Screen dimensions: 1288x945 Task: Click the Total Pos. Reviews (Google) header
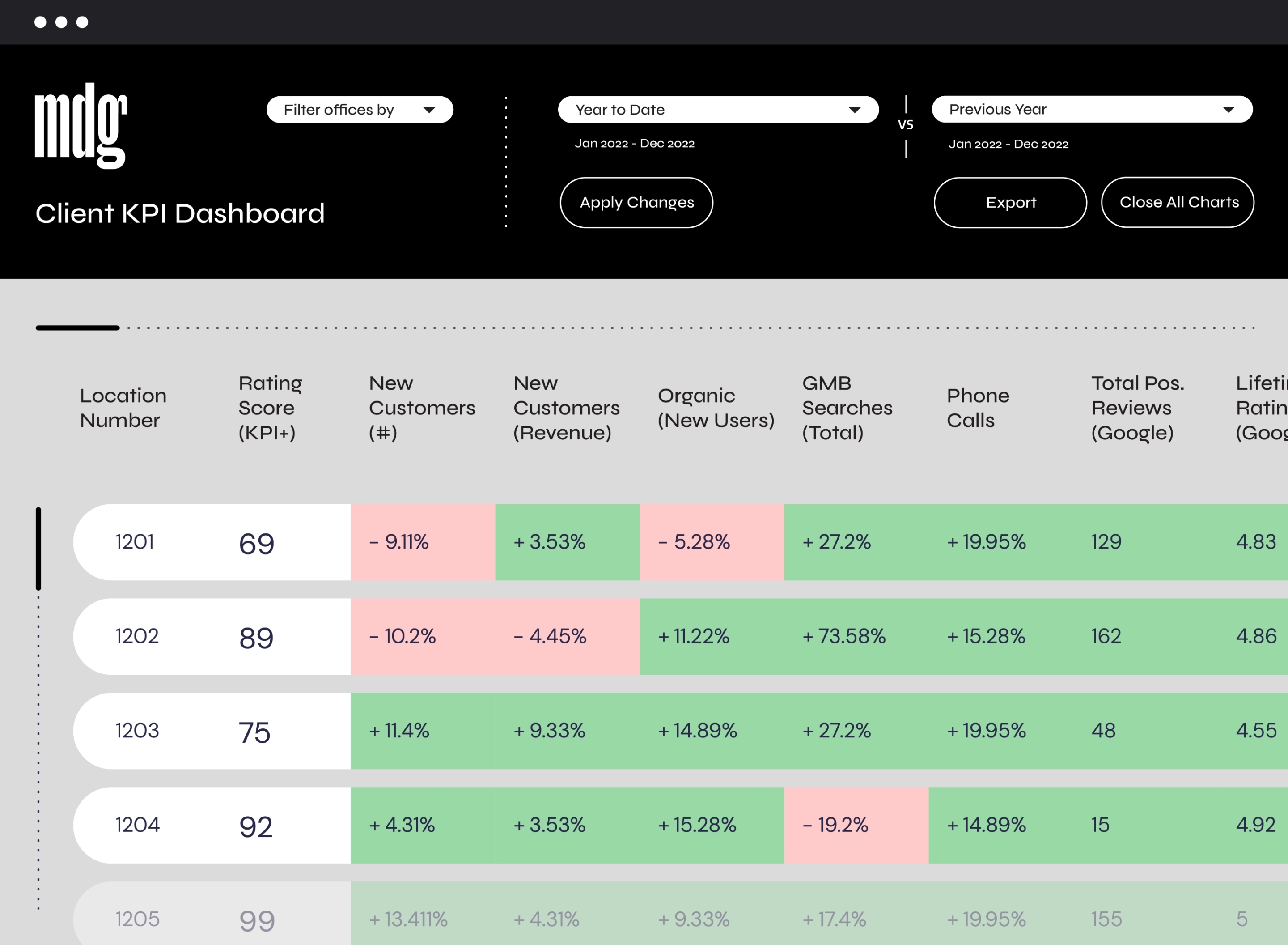[x=1137, y=408]
